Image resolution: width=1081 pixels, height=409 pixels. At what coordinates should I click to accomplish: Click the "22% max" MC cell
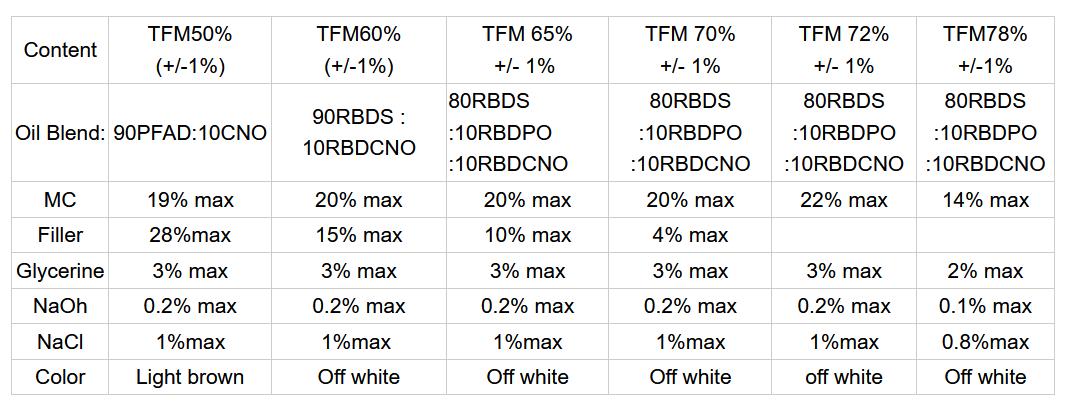844,200
